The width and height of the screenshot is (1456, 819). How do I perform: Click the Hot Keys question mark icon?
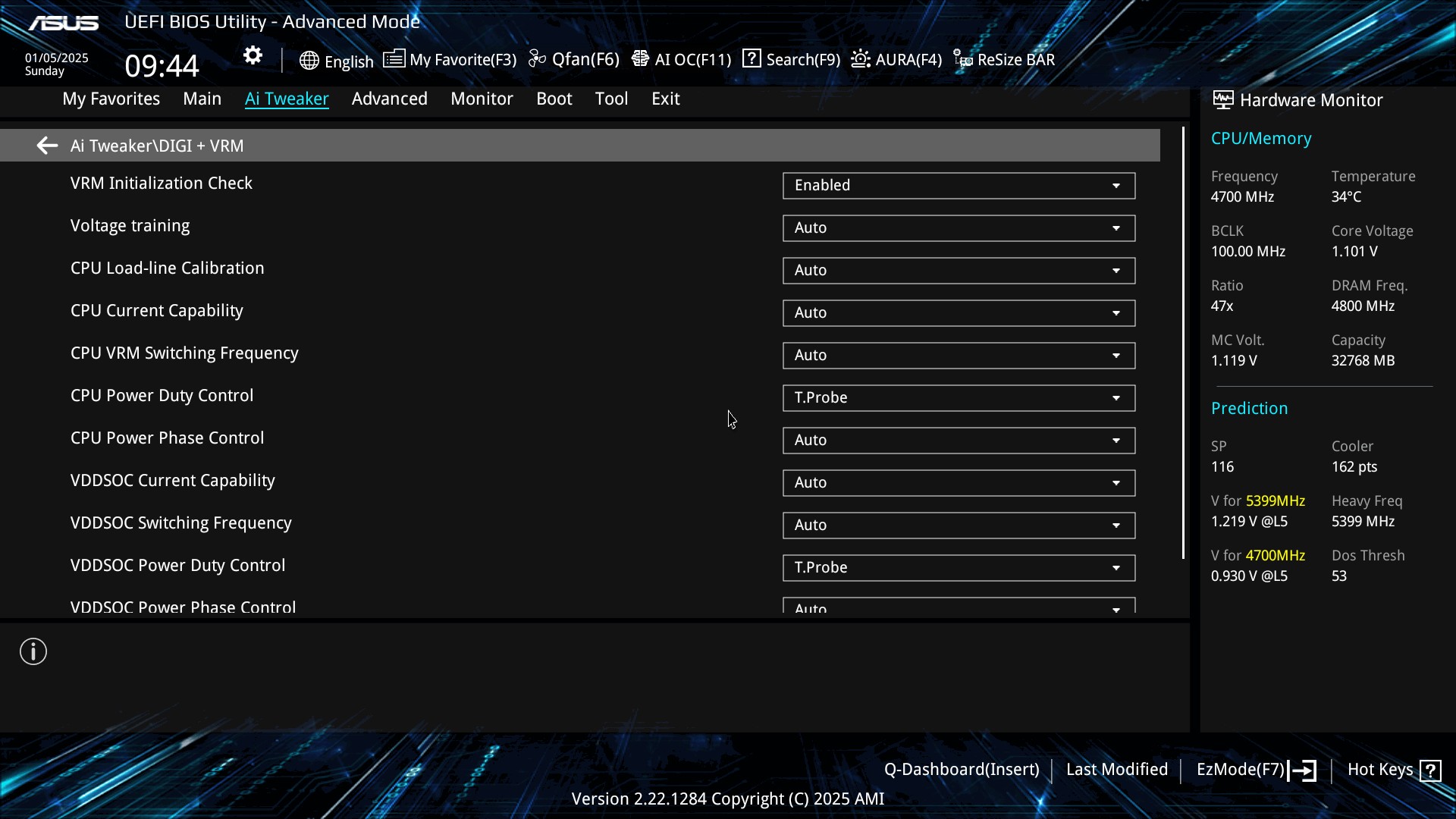(1430, 770)
